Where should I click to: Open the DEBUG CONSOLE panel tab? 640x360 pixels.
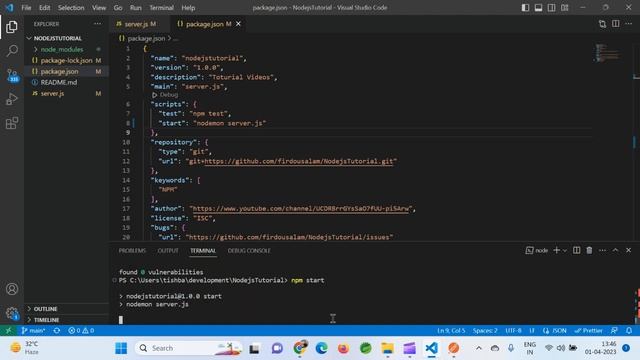click(249, 251)
